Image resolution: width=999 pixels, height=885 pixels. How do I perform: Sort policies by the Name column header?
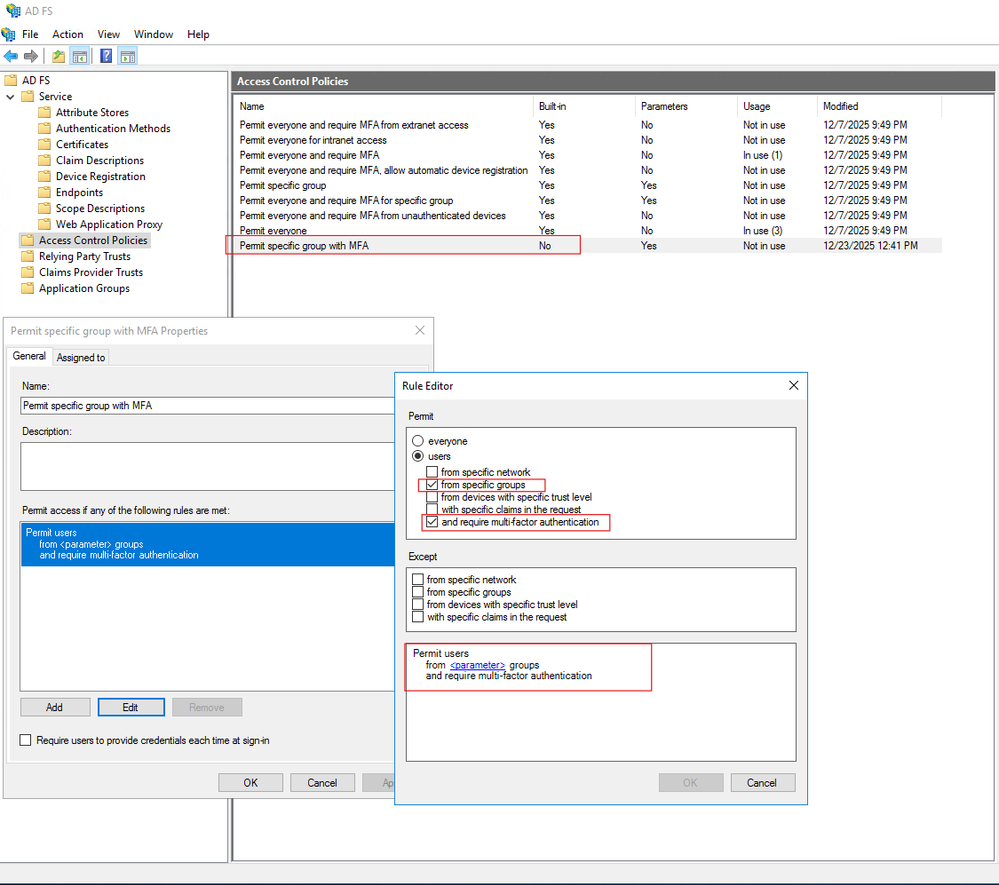pos(382,106)
